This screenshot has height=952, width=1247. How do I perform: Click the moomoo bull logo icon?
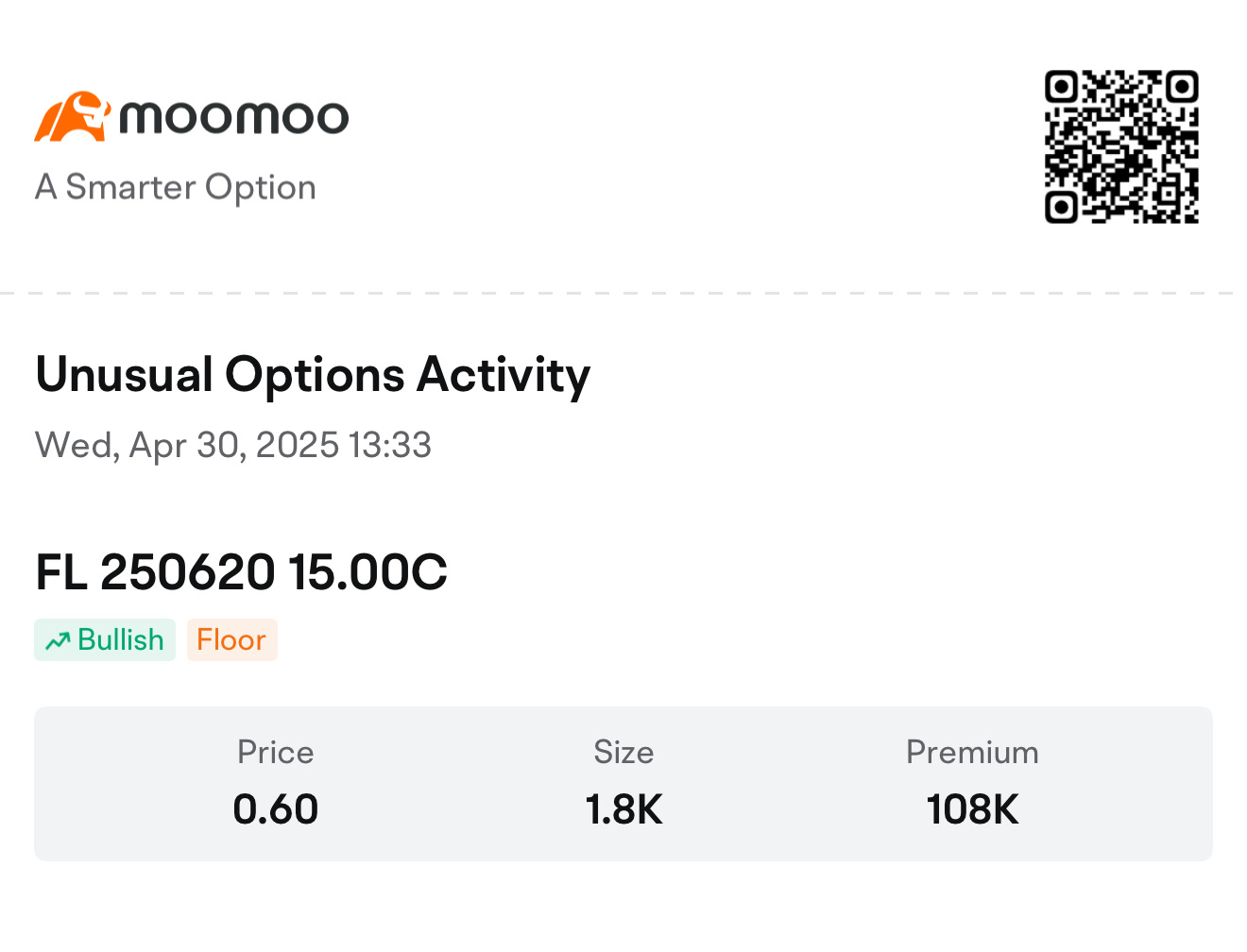tap(73, 117)
